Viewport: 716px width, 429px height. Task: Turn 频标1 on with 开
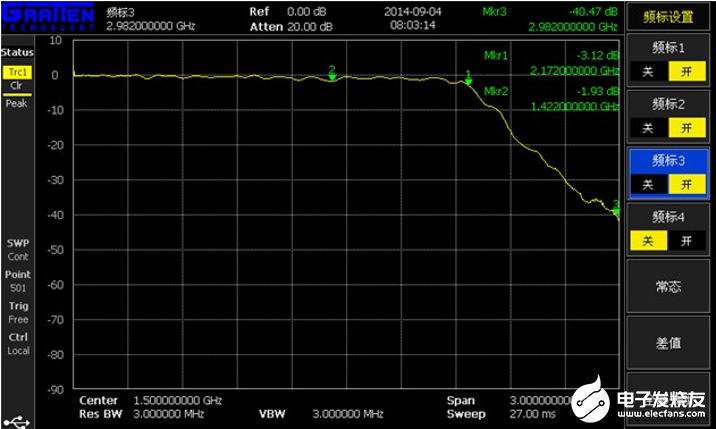[x=687, y=72]
